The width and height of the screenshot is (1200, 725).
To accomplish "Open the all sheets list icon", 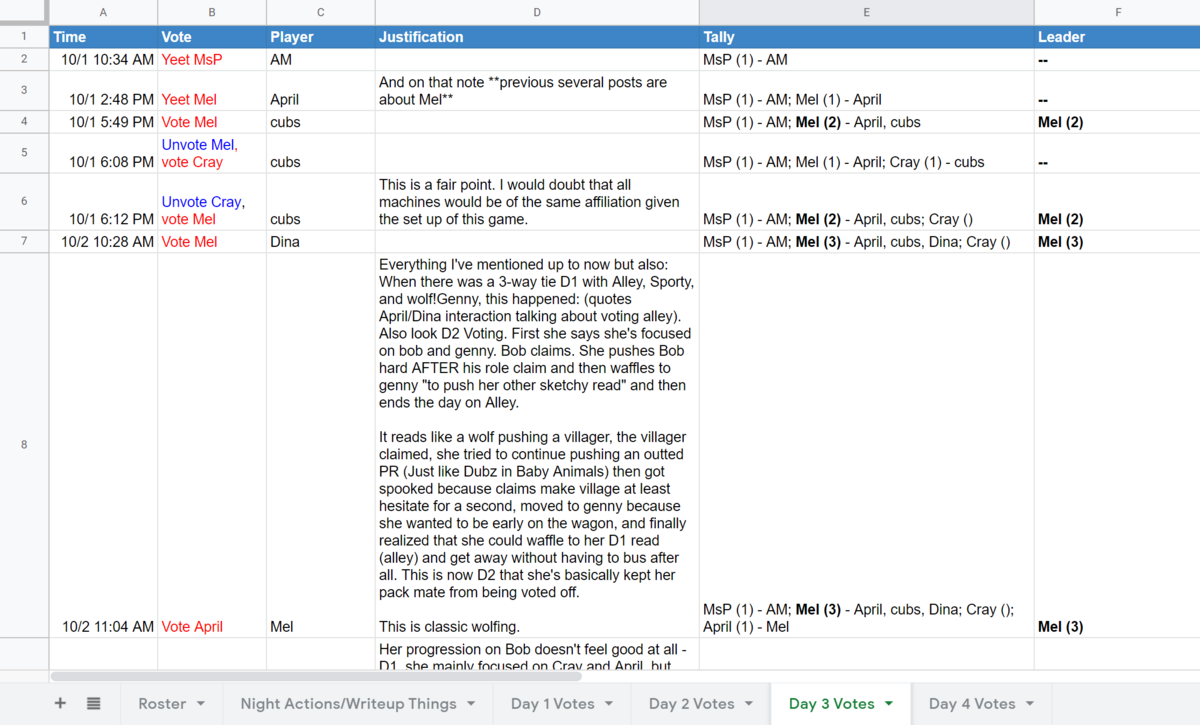I will point(93,704).
